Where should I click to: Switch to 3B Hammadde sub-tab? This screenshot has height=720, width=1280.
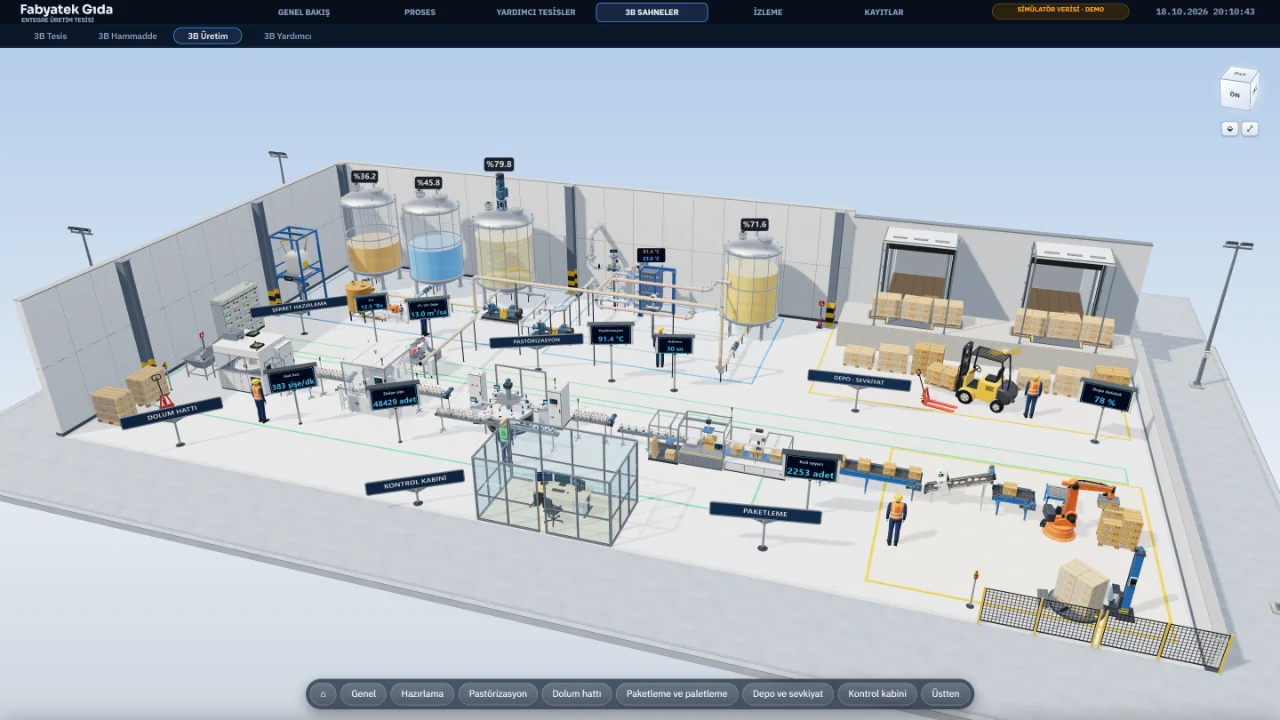click(x=127, y=36)
